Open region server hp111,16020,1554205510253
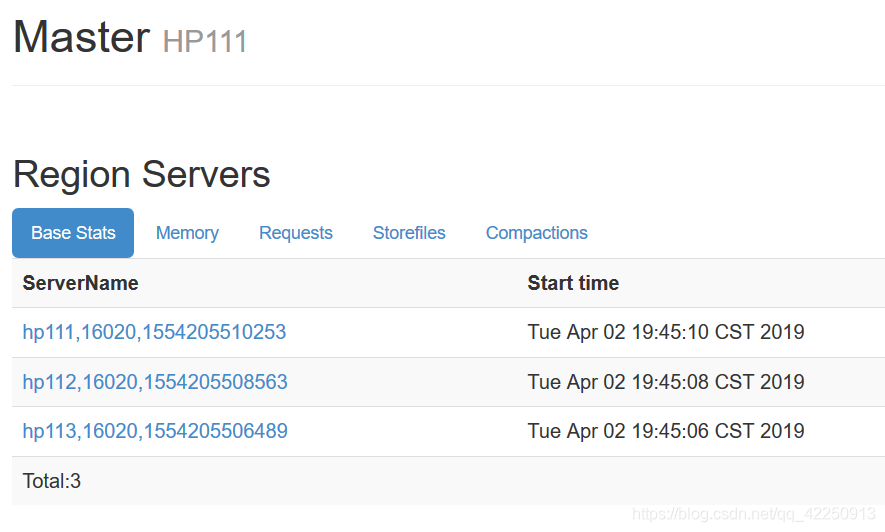885x532 pixels. (x=154, y=332)
